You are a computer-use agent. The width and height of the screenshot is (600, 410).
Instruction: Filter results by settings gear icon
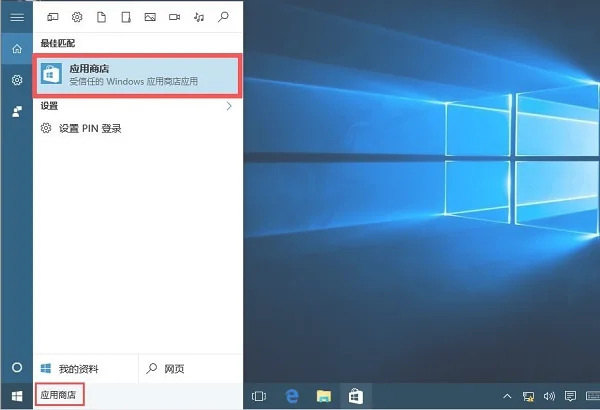[x=77, y=17]
